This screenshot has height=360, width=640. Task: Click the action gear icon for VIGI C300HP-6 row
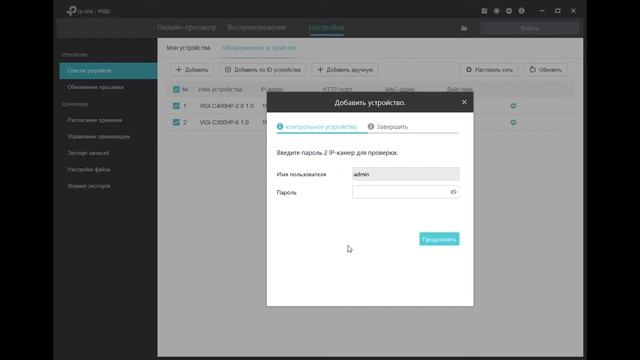[513, 122]
